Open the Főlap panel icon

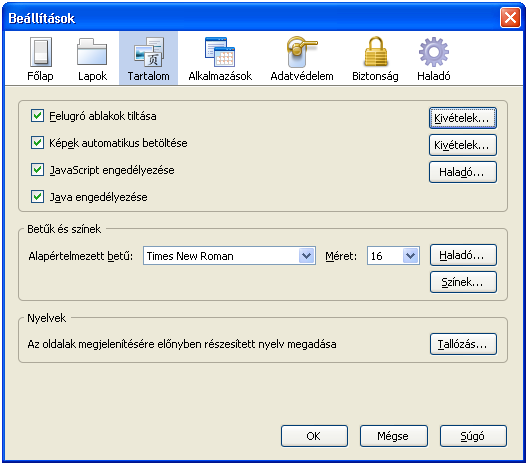[40, 52]
